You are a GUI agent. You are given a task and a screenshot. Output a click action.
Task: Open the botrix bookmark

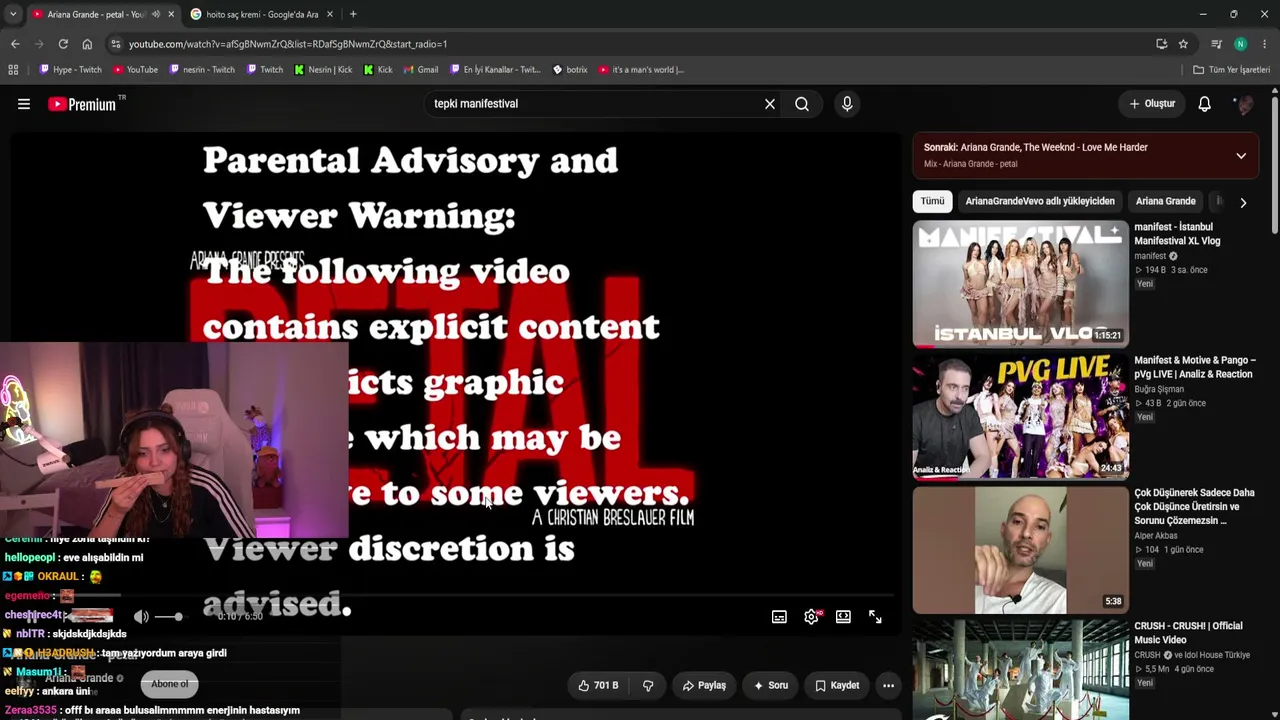pos(570,70)
